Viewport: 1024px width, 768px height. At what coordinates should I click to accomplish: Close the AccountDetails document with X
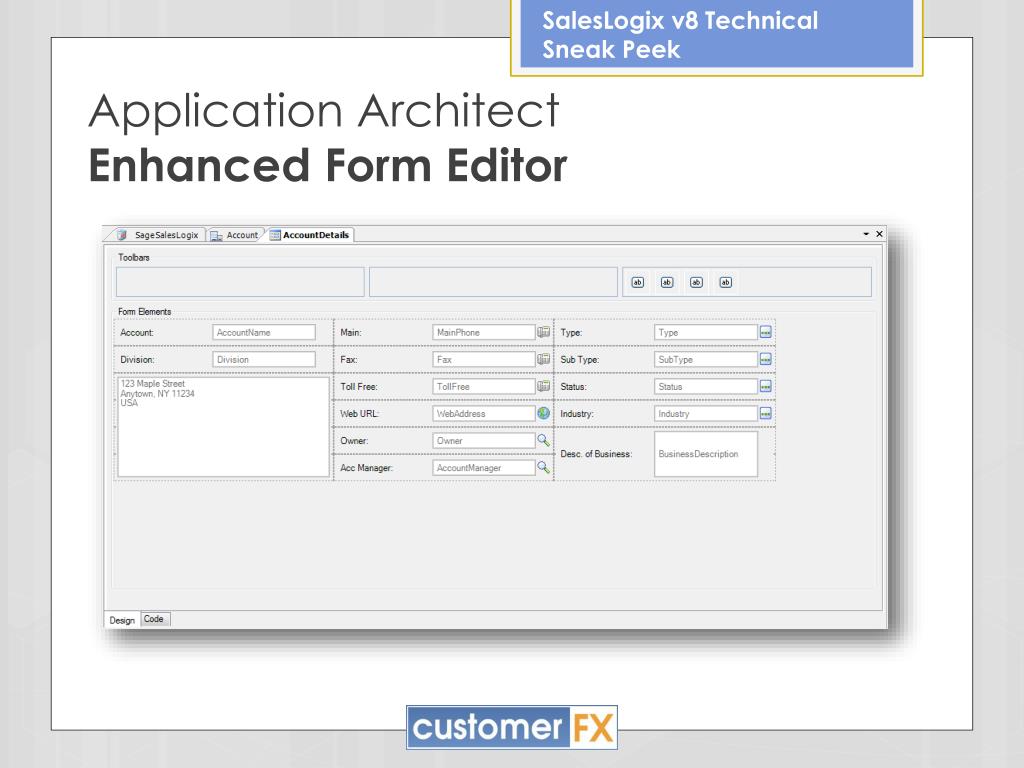(x=880, y=234)
